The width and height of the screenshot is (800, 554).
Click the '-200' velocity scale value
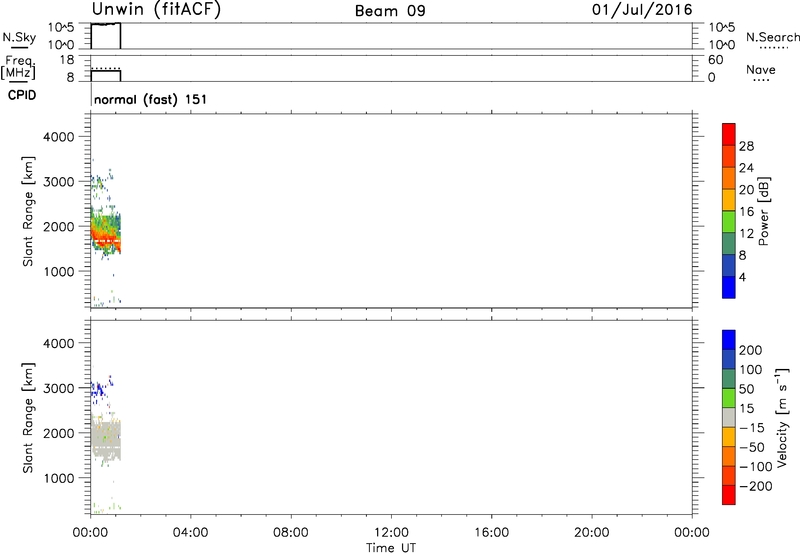756,486
